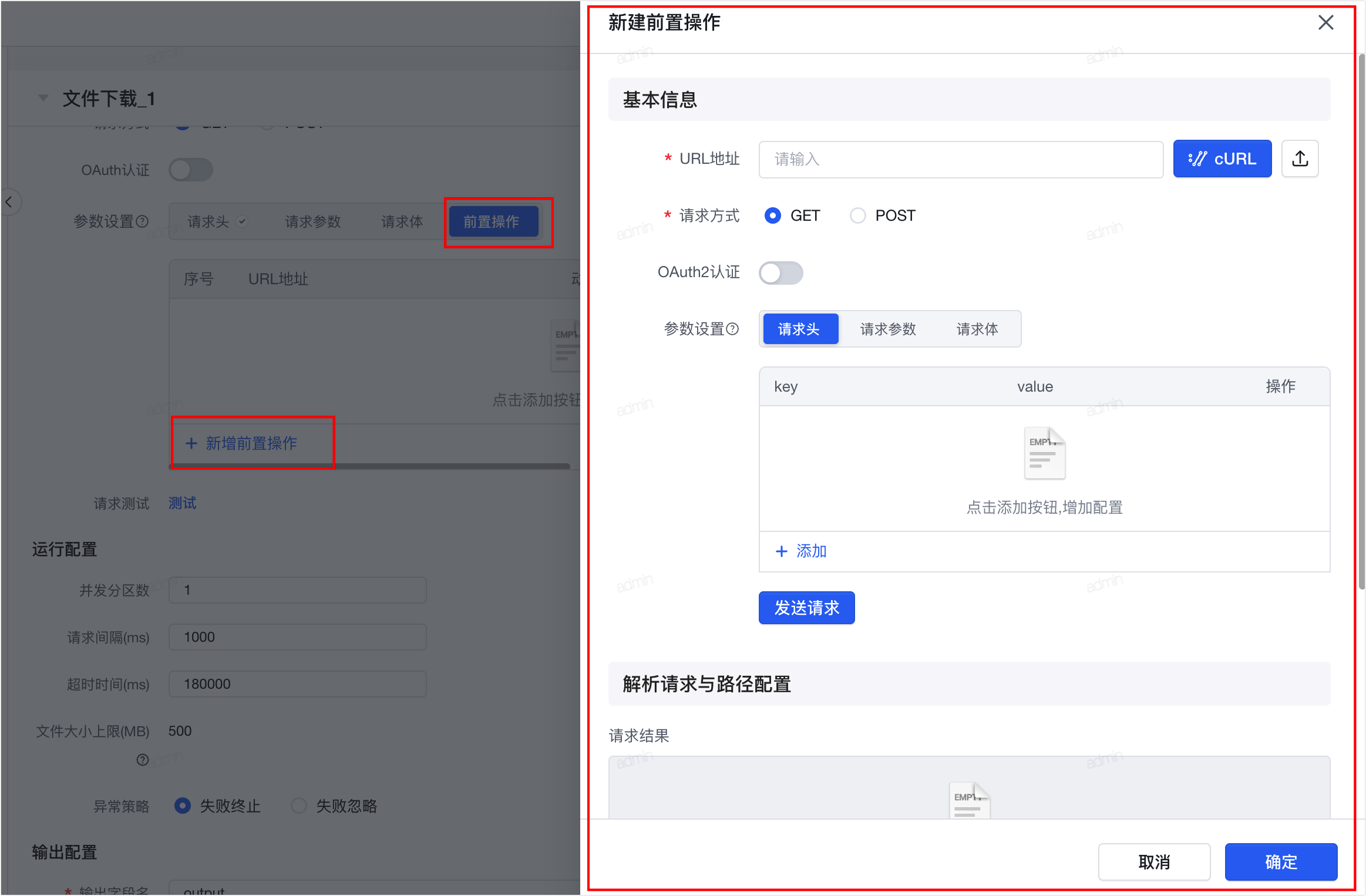The image size is (1366, 896).
Task: Focus the URL地址 input field
Action: coord(961,159)
